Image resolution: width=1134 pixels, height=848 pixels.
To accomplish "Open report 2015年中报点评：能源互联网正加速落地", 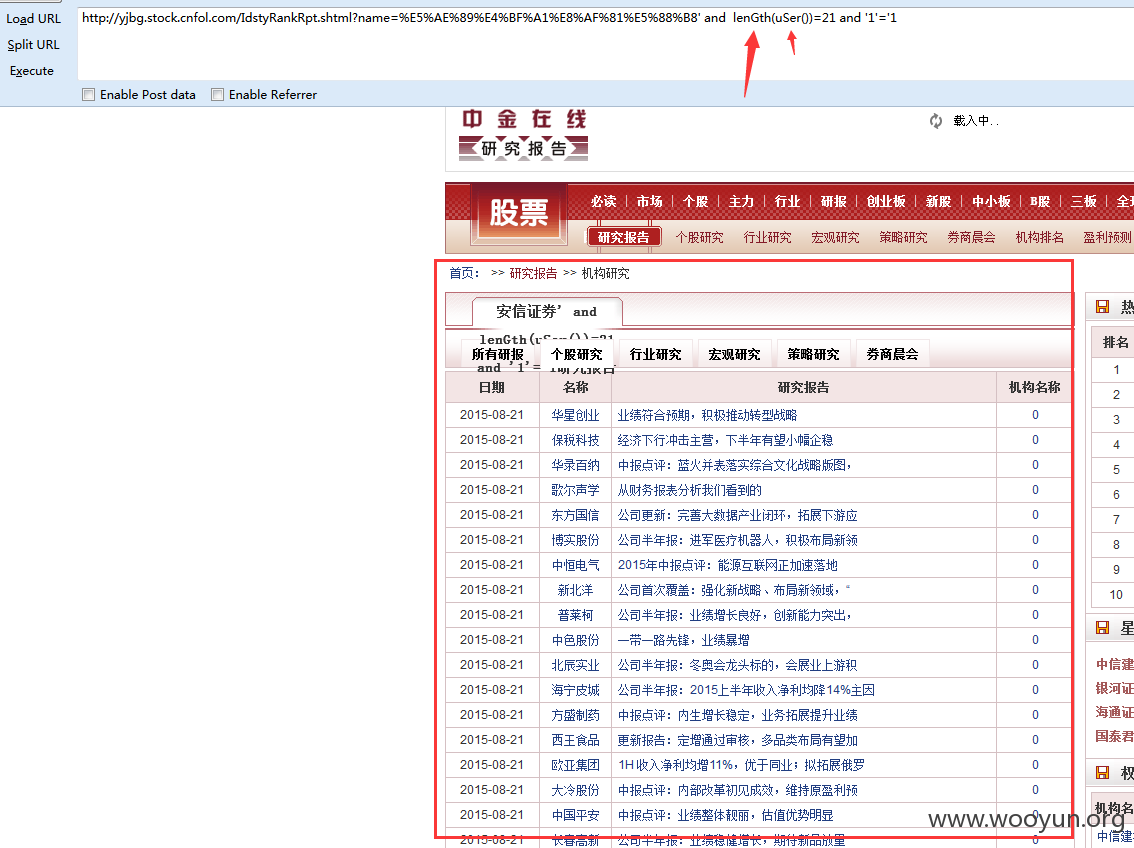I will click(728, 565).
